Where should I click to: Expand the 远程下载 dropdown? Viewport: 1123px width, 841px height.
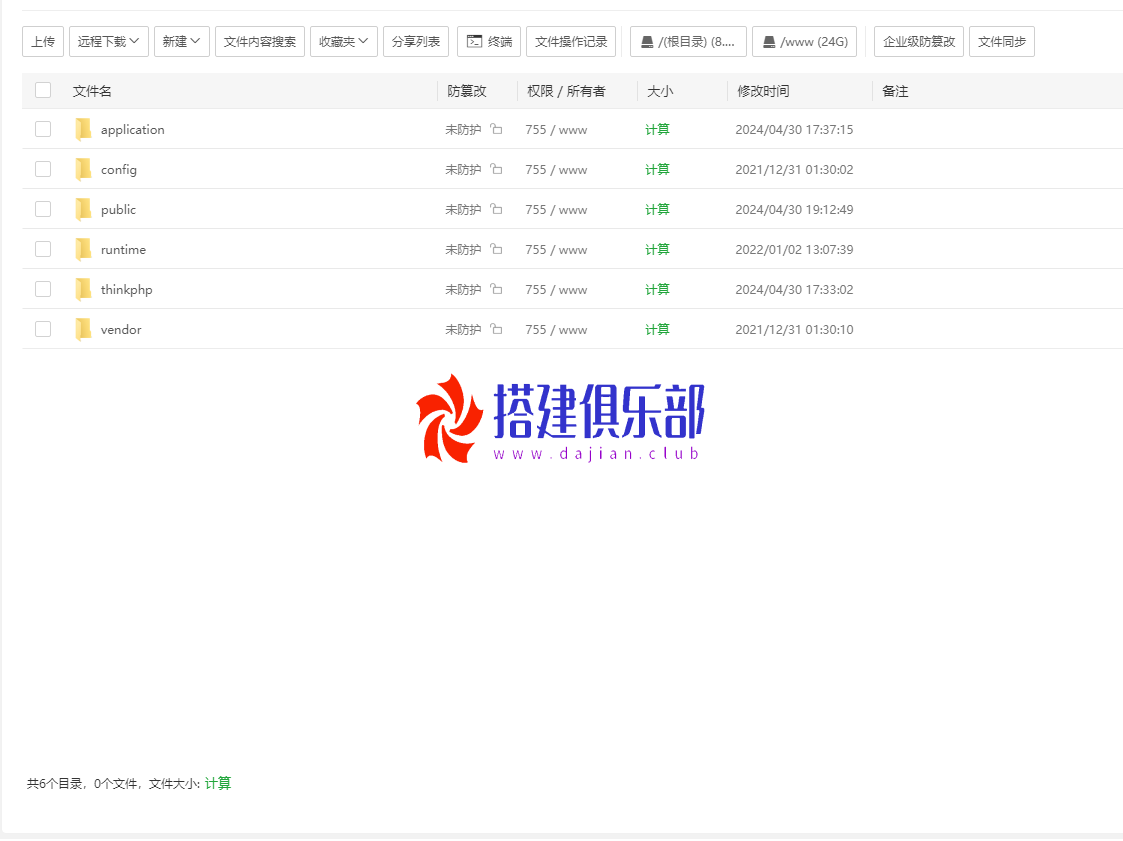pyautogui.click(x=109, y=42)
